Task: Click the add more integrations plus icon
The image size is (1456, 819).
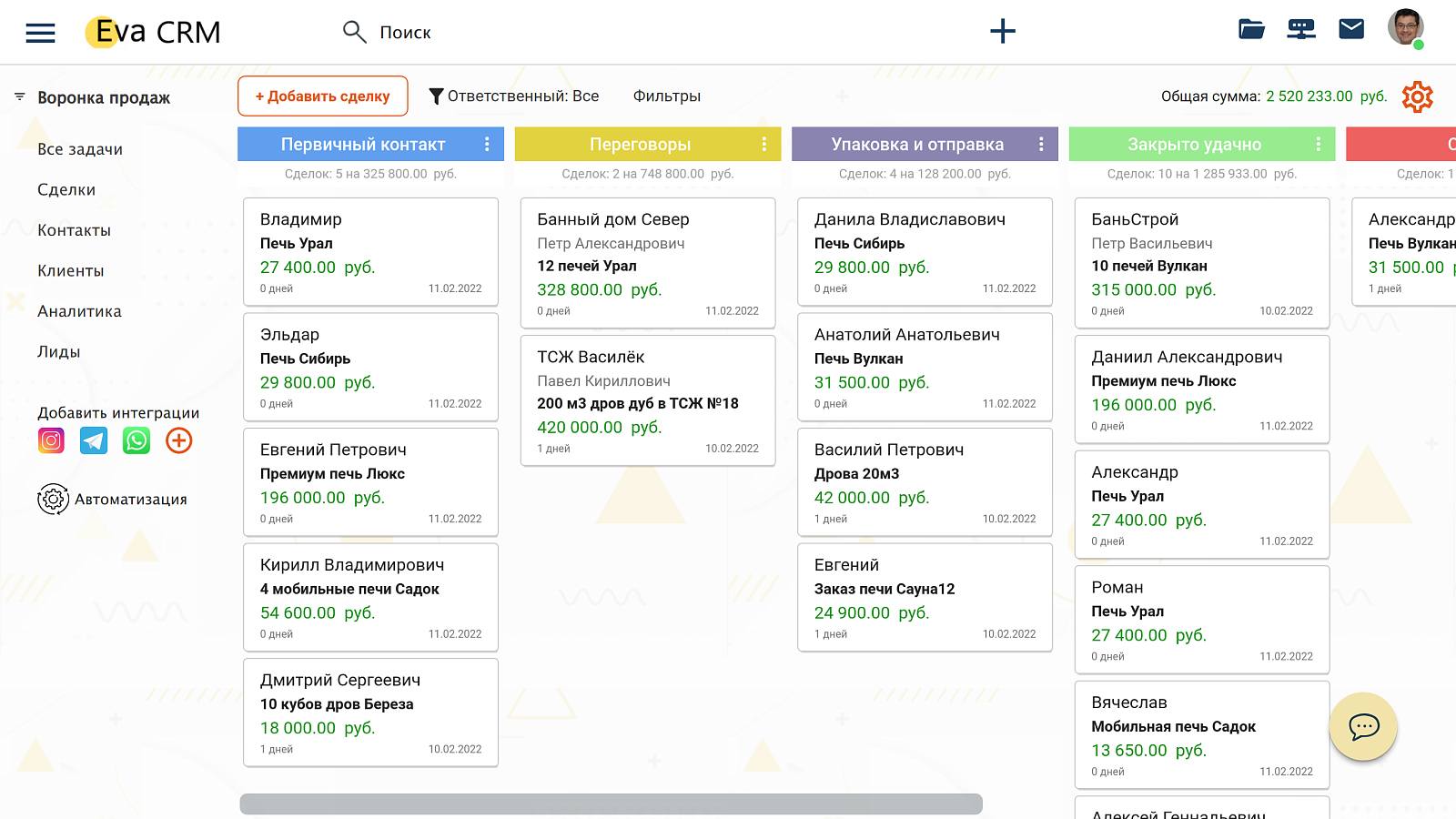Action: coord(179,440)
